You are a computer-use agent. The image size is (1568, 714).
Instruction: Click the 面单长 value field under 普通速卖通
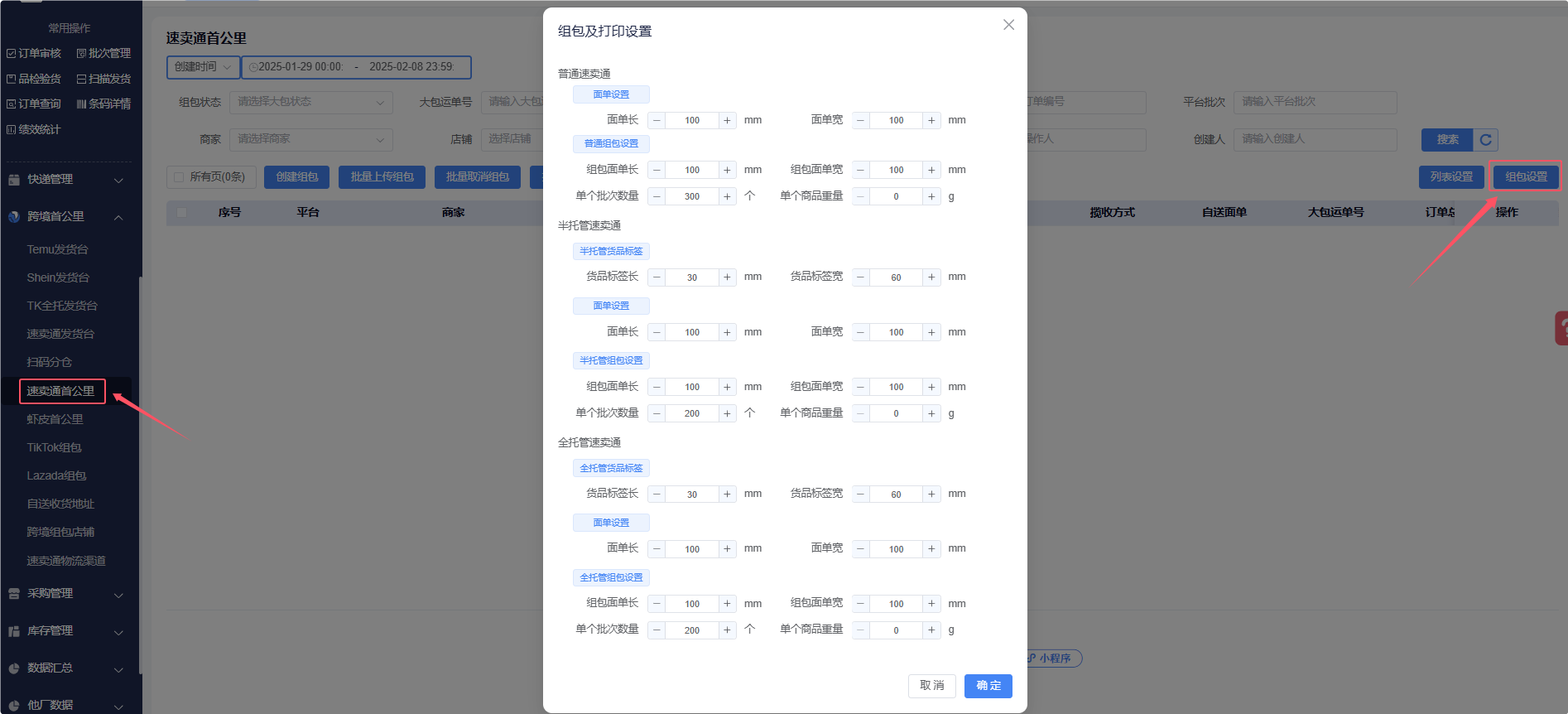692,121
